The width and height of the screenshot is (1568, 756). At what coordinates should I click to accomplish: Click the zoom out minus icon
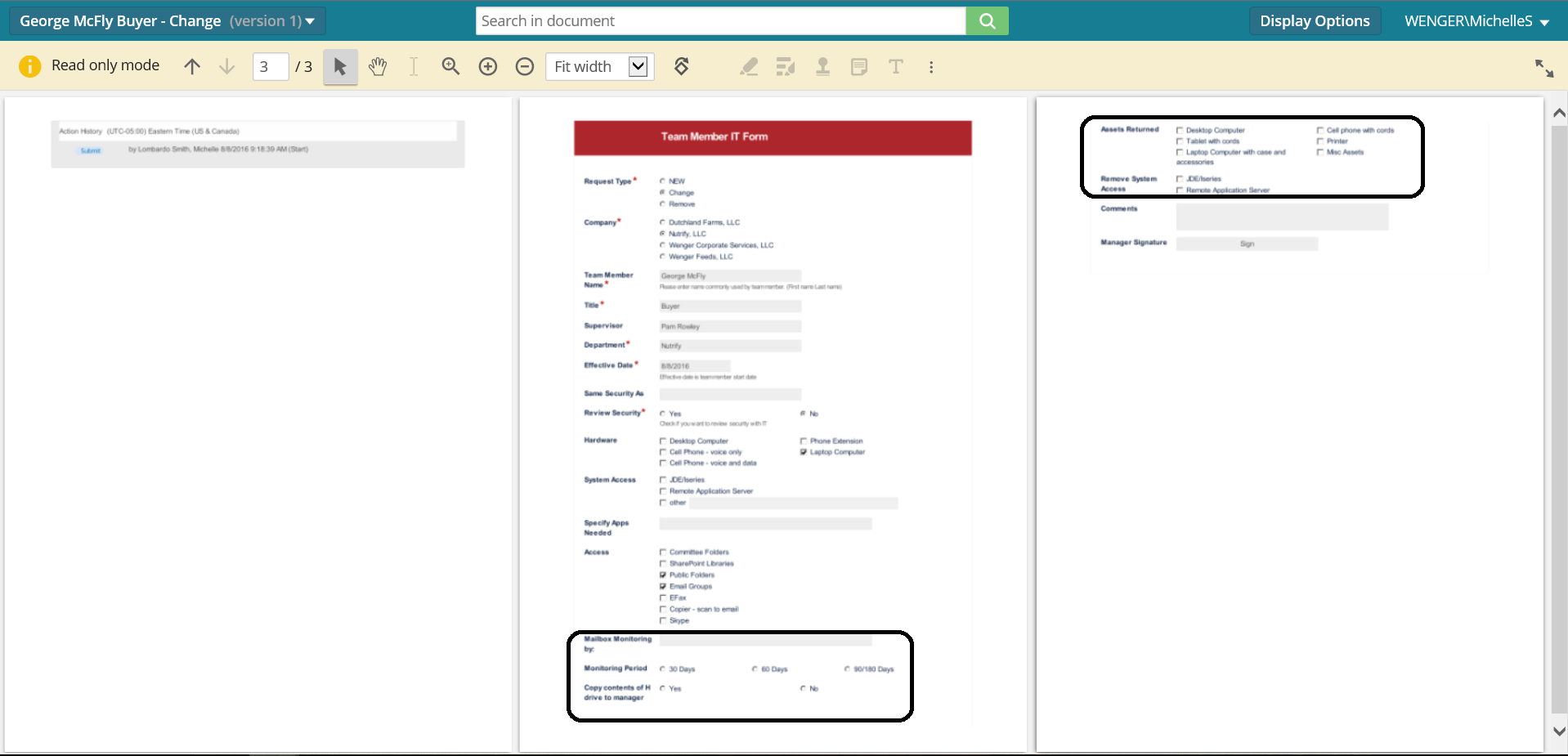(525, 67)
